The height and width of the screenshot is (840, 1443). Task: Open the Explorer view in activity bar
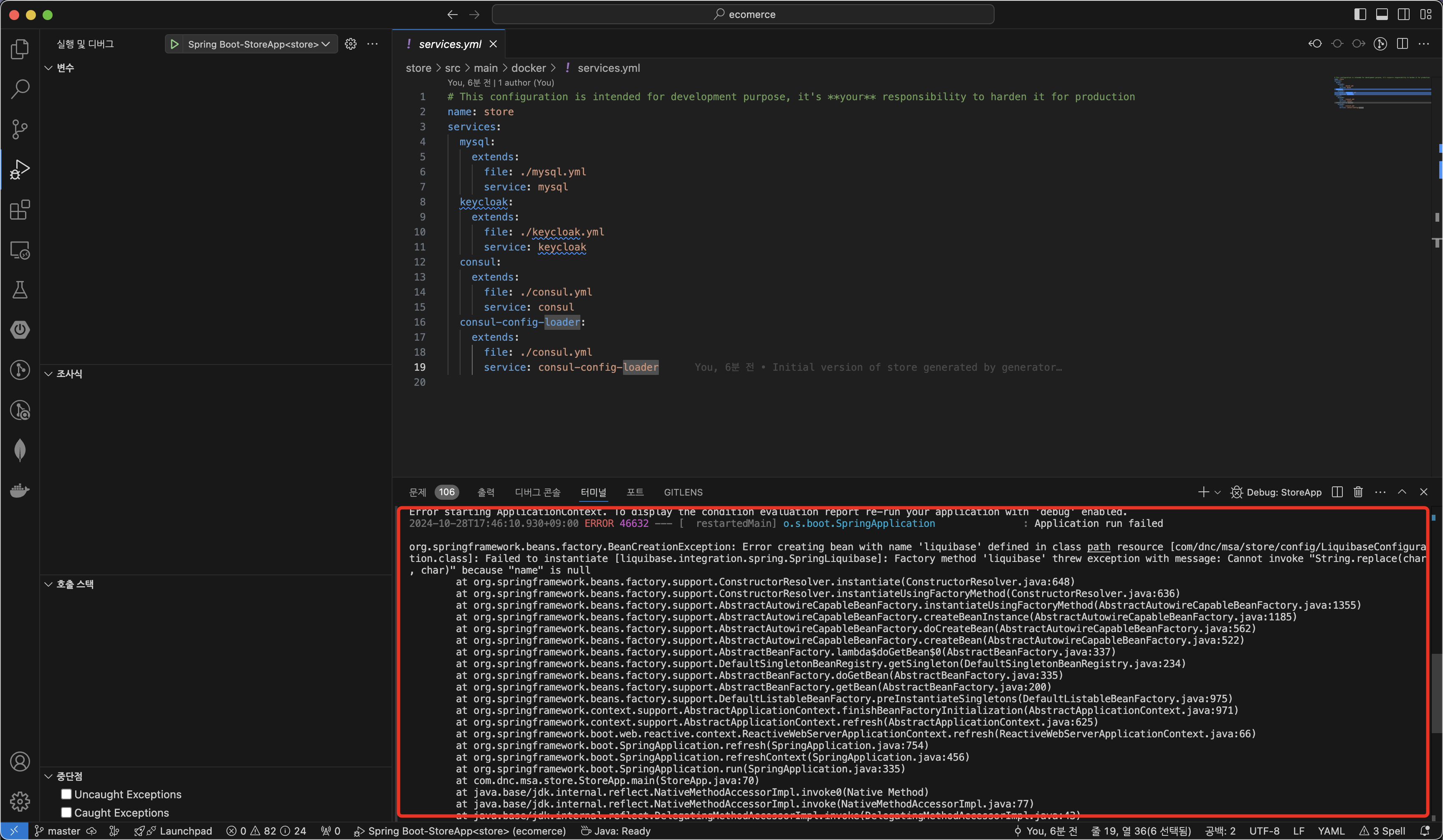[x=20, y=49]
